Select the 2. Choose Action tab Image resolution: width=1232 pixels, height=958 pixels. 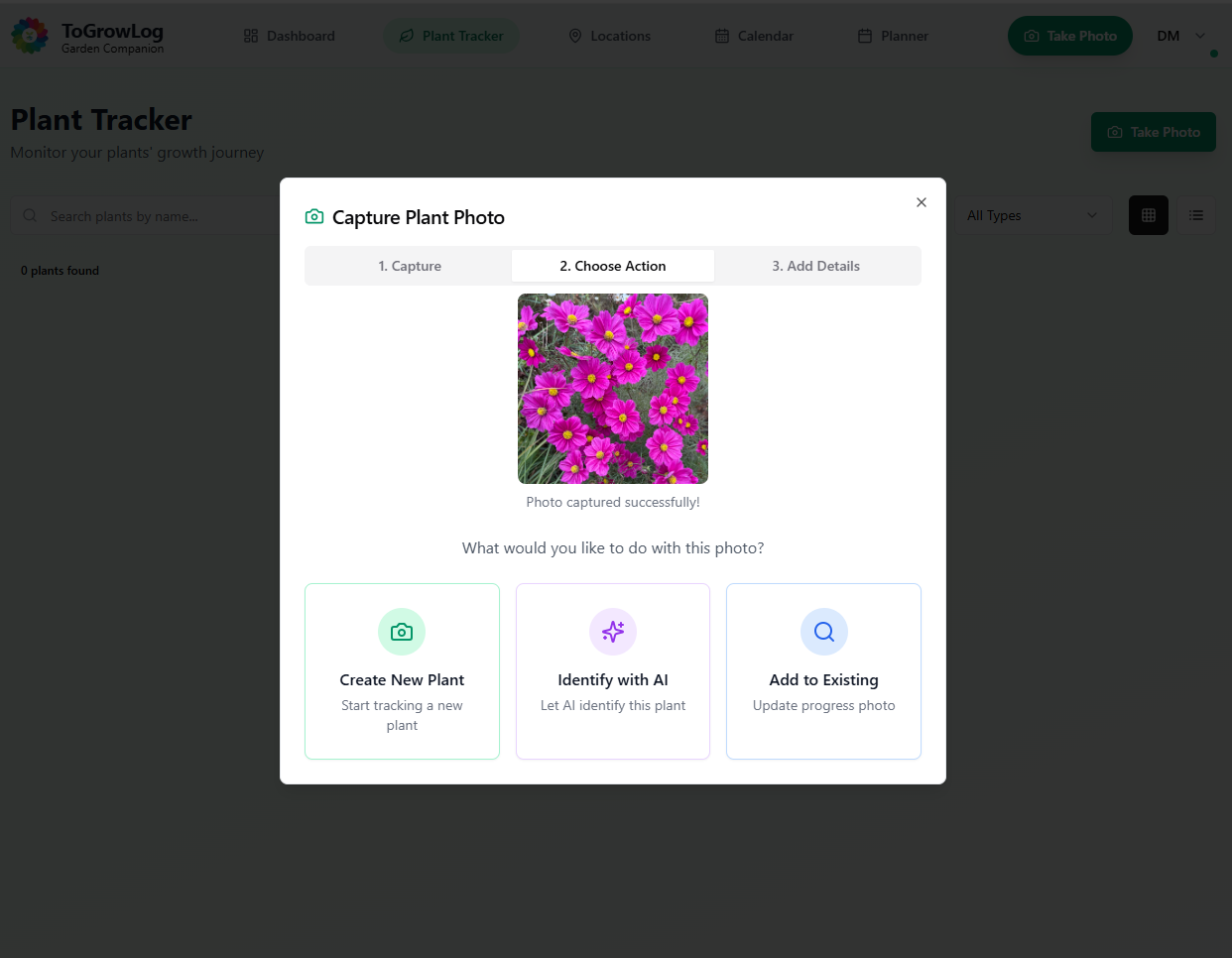[x=613, y=266]
